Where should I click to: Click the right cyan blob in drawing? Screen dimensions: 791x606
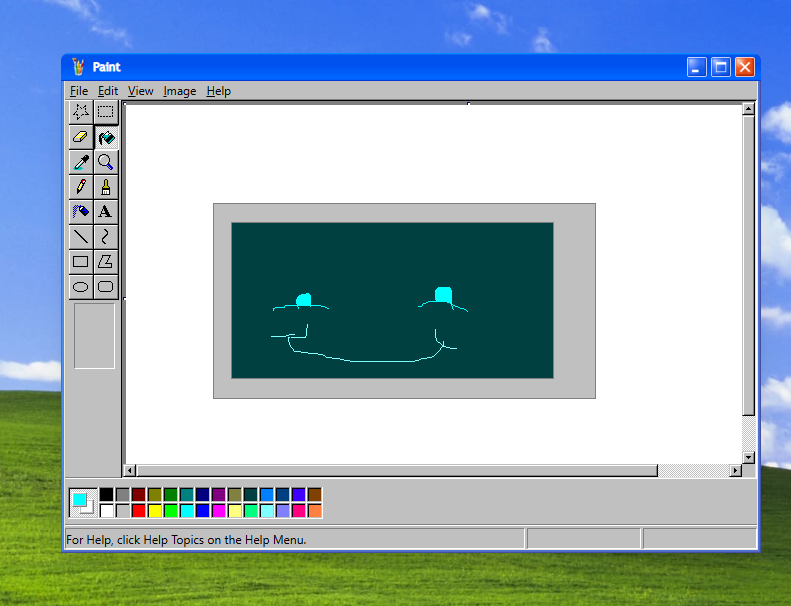coord(443,295)
